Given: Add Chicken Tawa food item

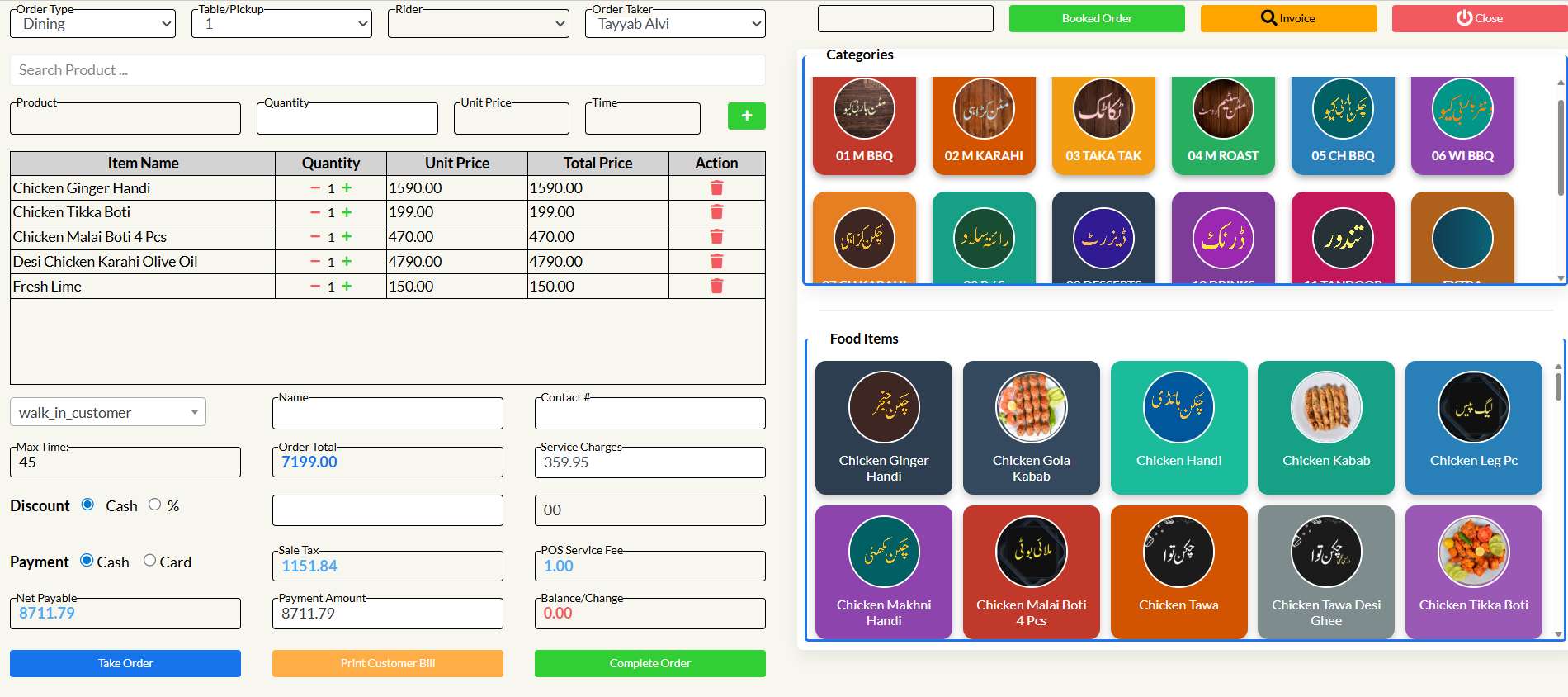Looking at the screenshot, I should tap(1179, 571).
